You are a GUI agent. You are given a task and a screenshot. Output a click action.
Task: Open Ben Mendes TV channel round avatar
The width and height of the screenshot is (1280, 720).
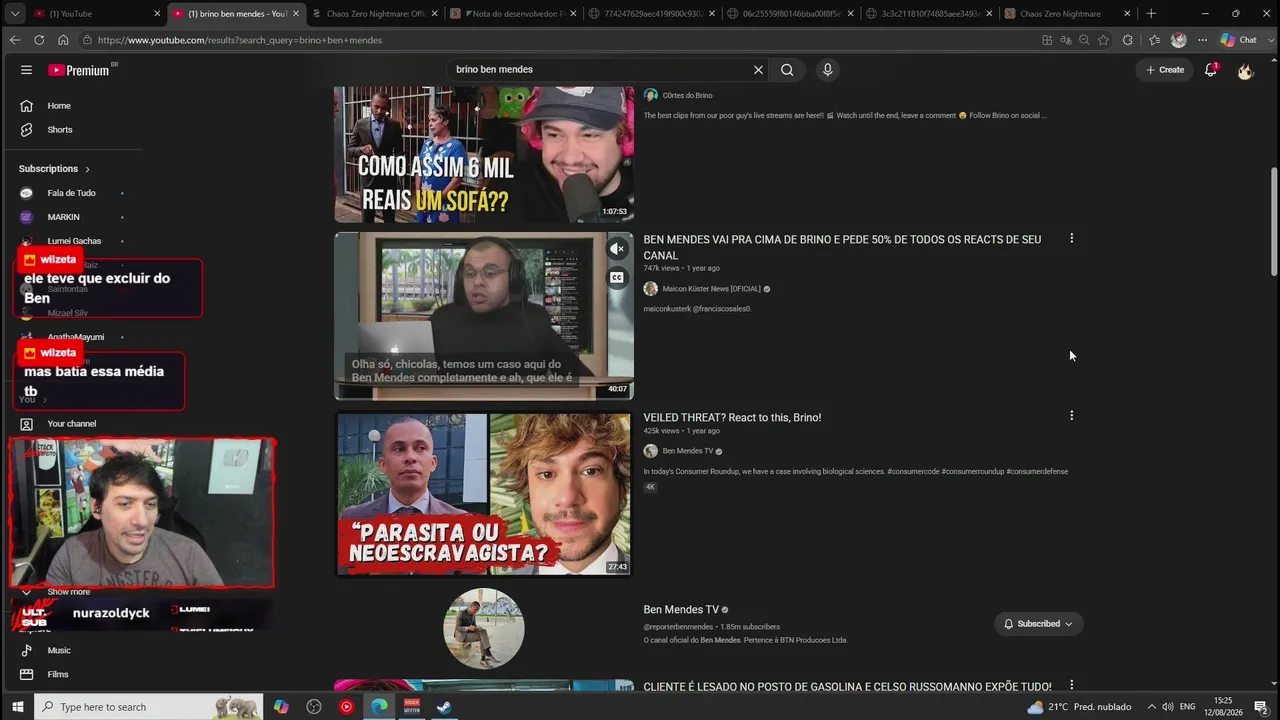[x=484, y=628]
